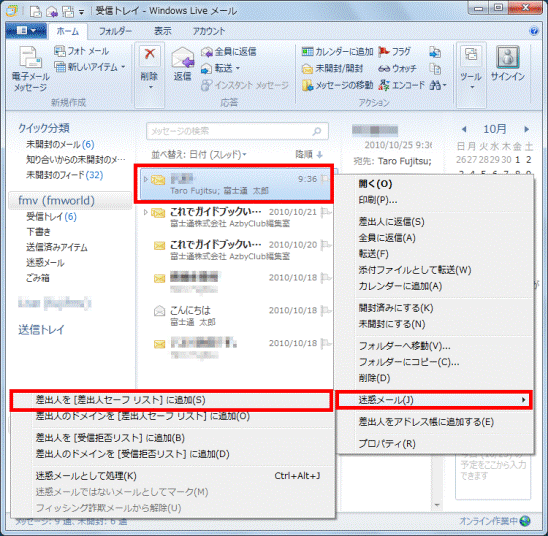The image size is (548, 536).
Task: Click the ウォッチ glasses icon
Action: [384, 68]
